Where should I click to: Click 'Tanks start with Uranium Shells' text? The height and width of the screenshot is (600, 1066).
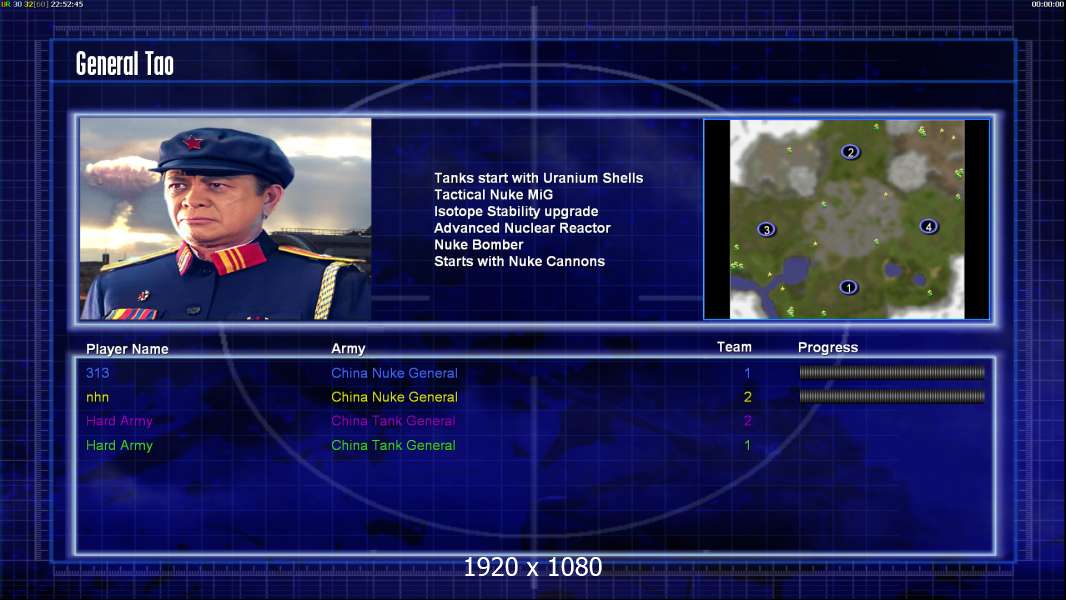[538, 178]
